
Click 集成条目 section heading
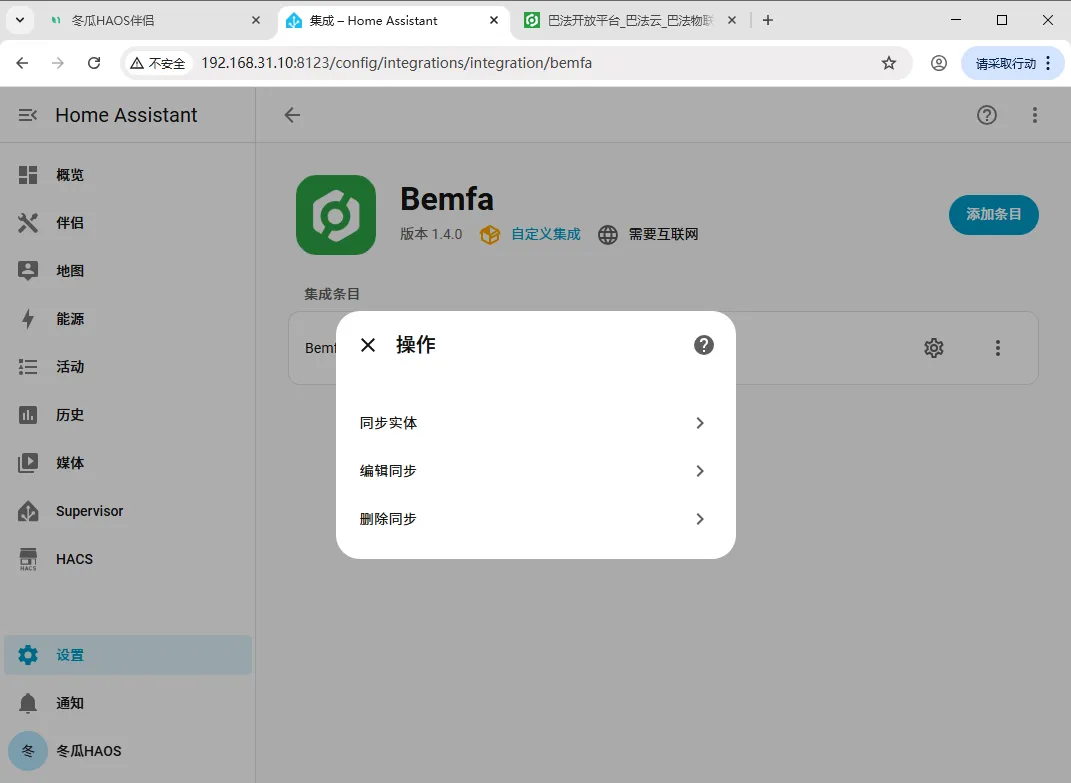point(332,294)
